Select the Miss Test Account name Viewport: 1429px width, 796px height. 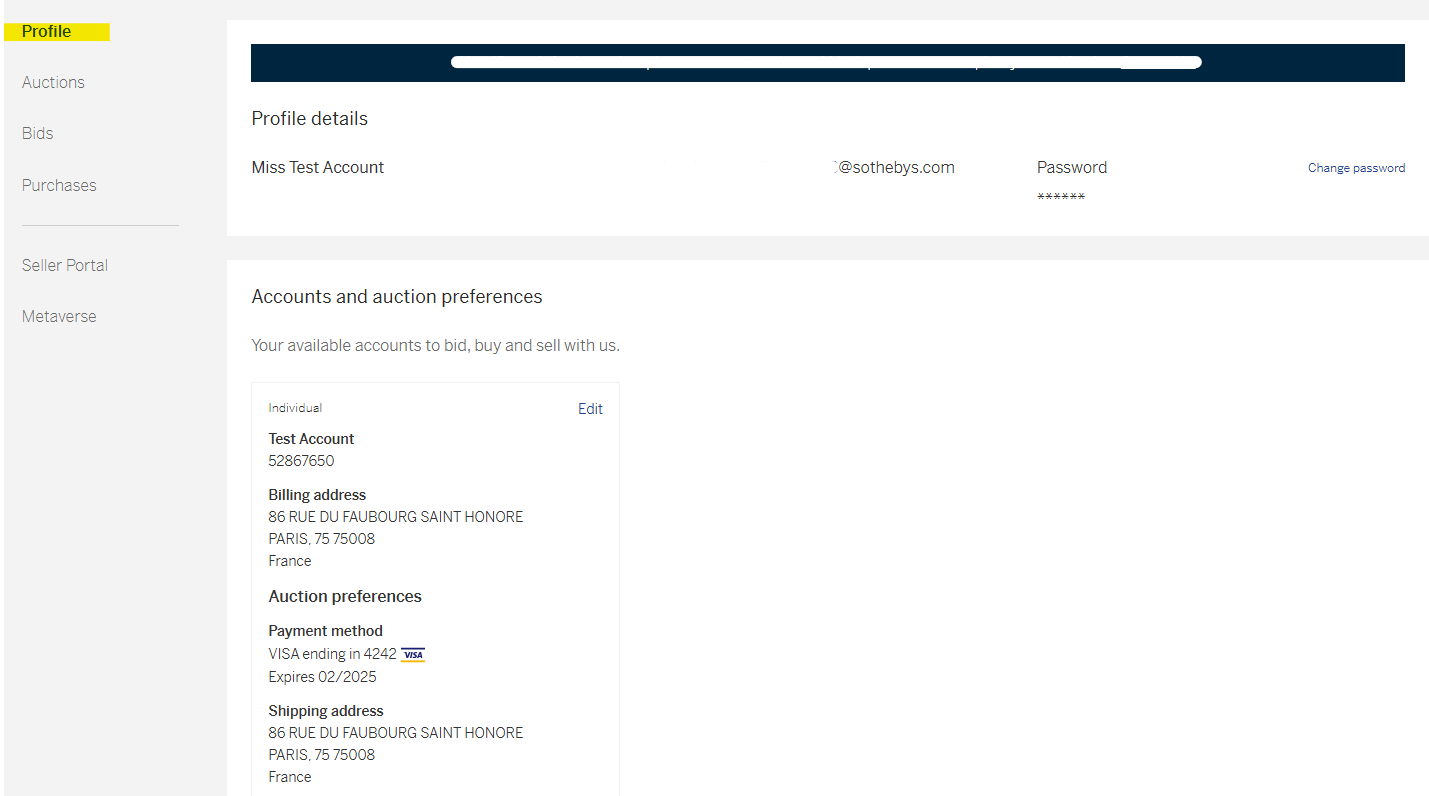click(318, 167)
